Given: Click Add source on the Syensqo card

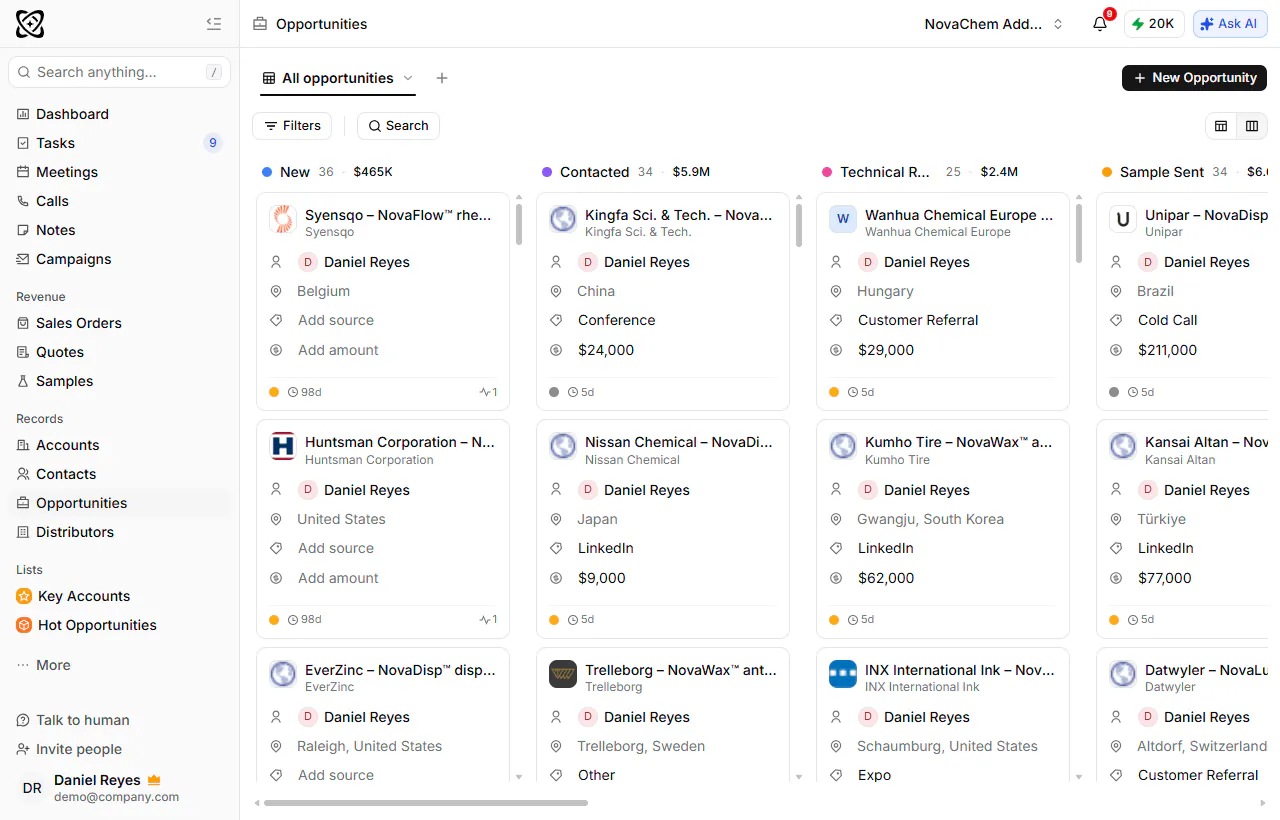Looking at the screenshot, I should [x=336, y=320].
